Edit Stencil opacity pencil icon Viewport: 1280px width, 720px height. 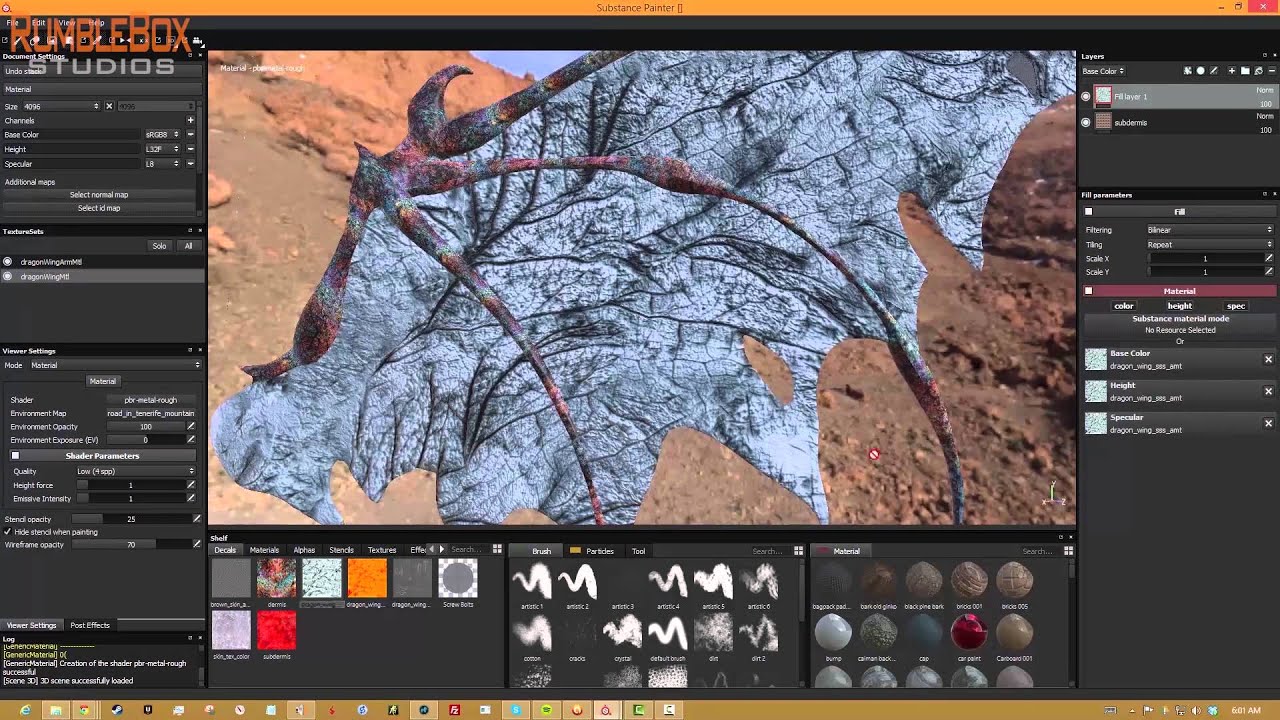(197, 519)
